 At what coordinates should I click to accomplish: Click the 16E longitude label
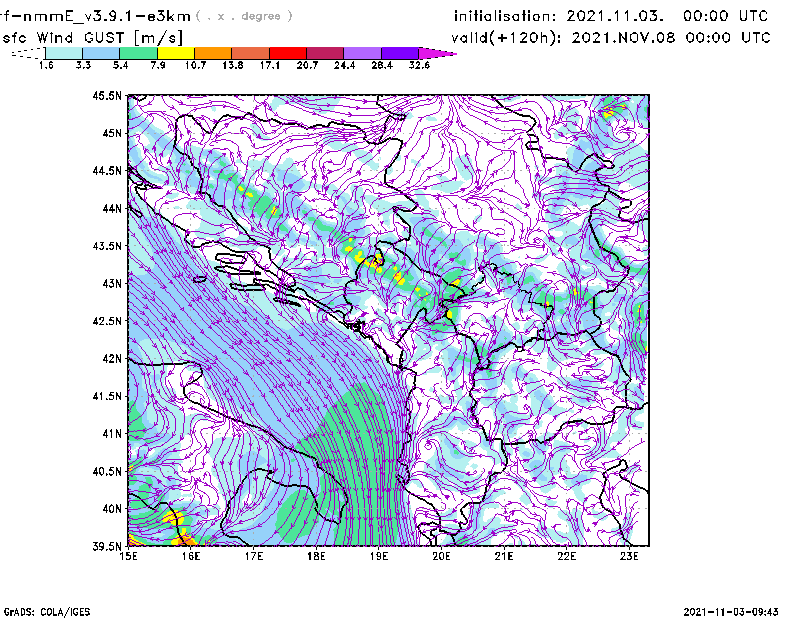[x=191, y=556]
